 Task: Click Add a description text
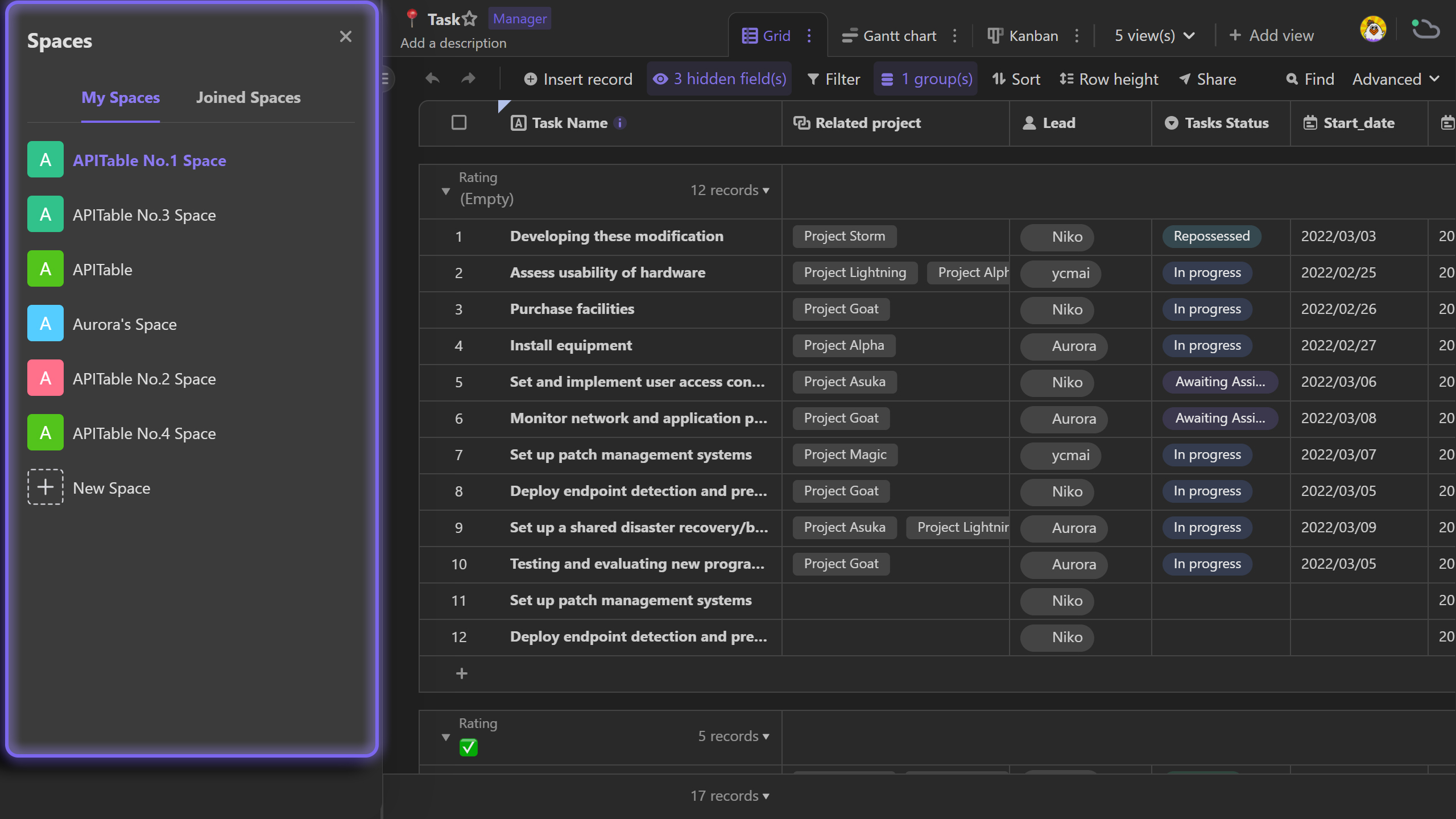click(x=453, y=43)
